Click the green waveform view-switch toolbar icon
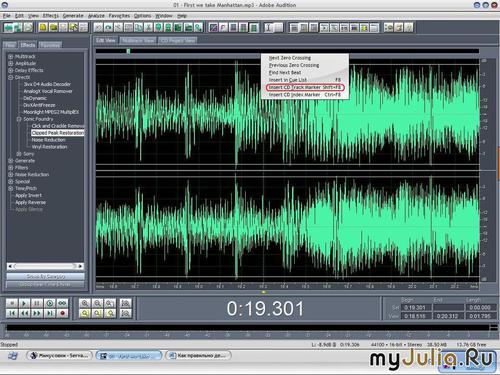The image size is (500, 375). click(x=8, y=27)
